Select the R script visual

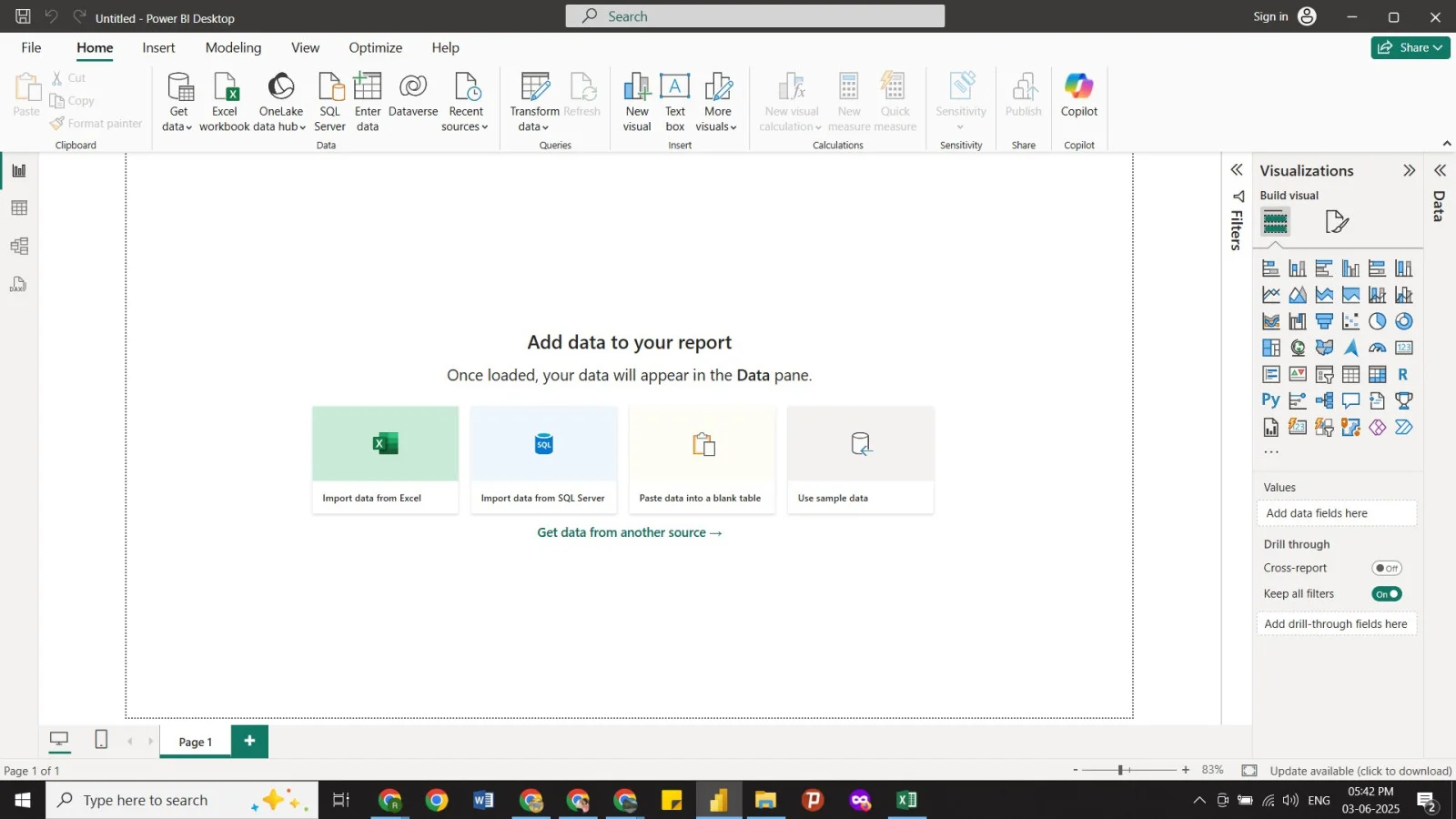pyautogui.click(x=1404, y=374)
